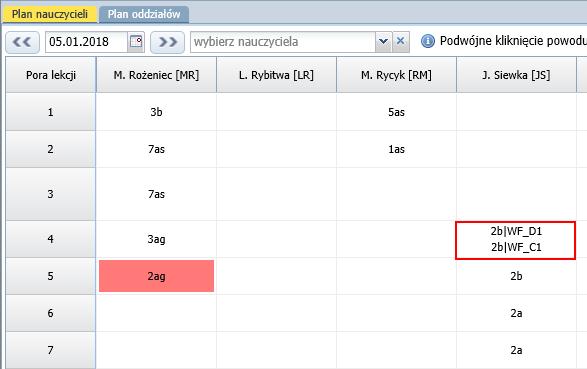
Task: Select the L. Rybitwa [LR] column header
Action: [276, 75]
